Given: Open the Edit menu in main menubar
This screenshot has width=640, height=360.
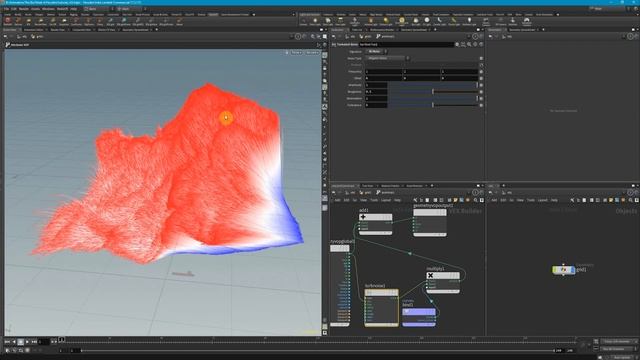Looking at the screenshot, I should point(14,9).
